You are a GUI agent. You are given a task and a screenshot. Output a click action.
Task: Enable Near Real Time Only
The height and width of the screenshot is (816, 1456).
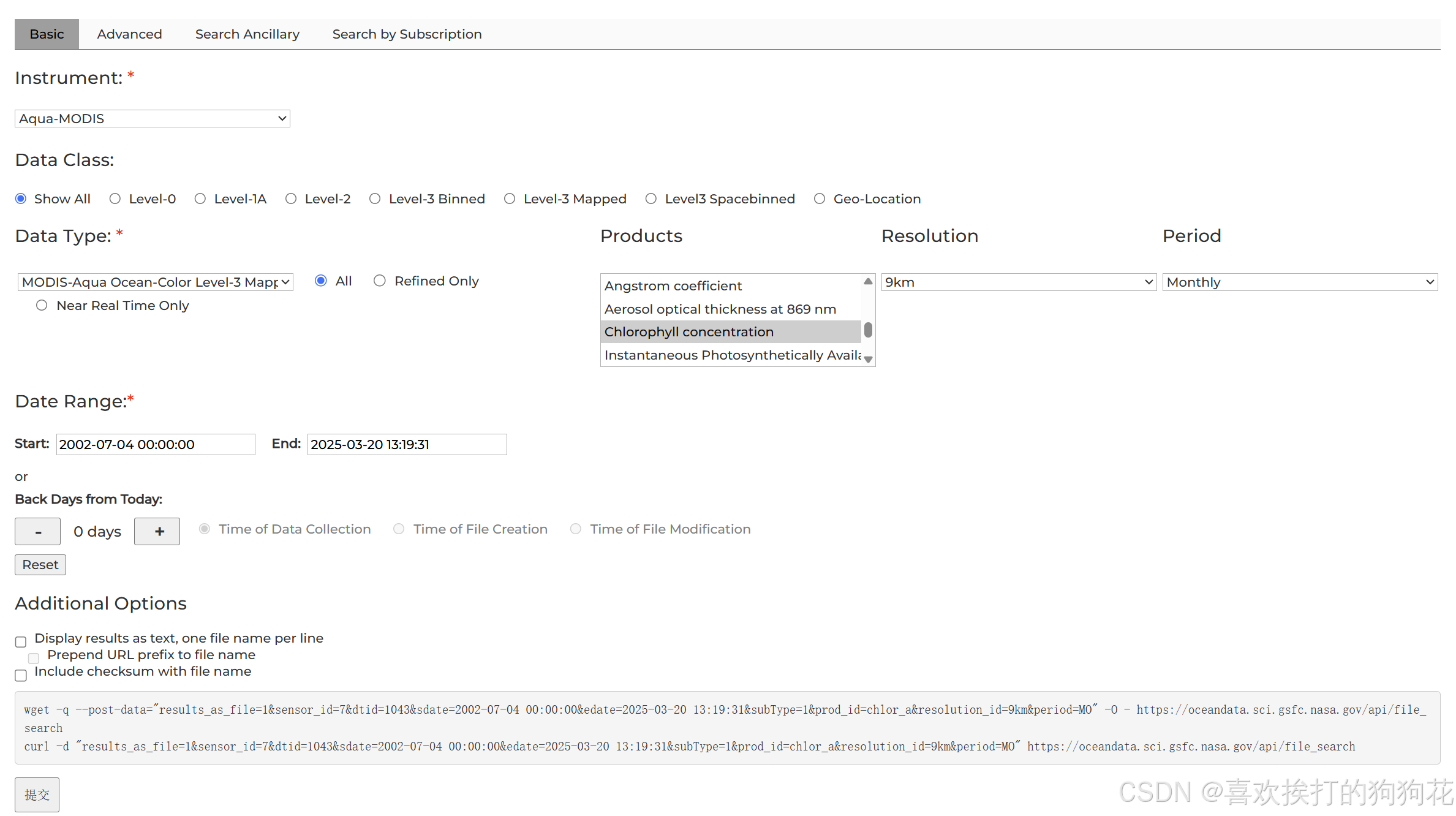pyautogui.click(x=42, y=306)
